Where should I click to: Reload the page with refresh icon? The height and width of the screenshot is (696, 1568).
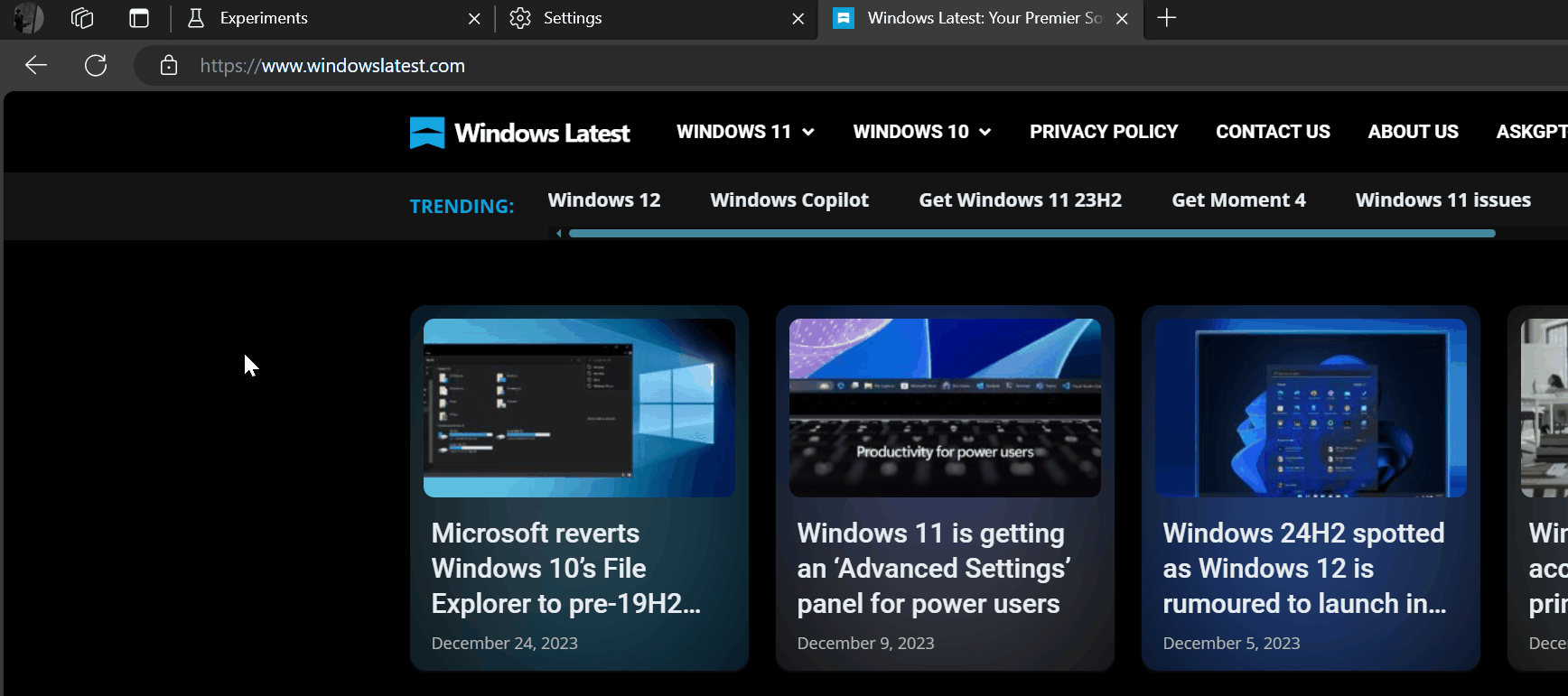pyautogui.click(x=96, y=65)
